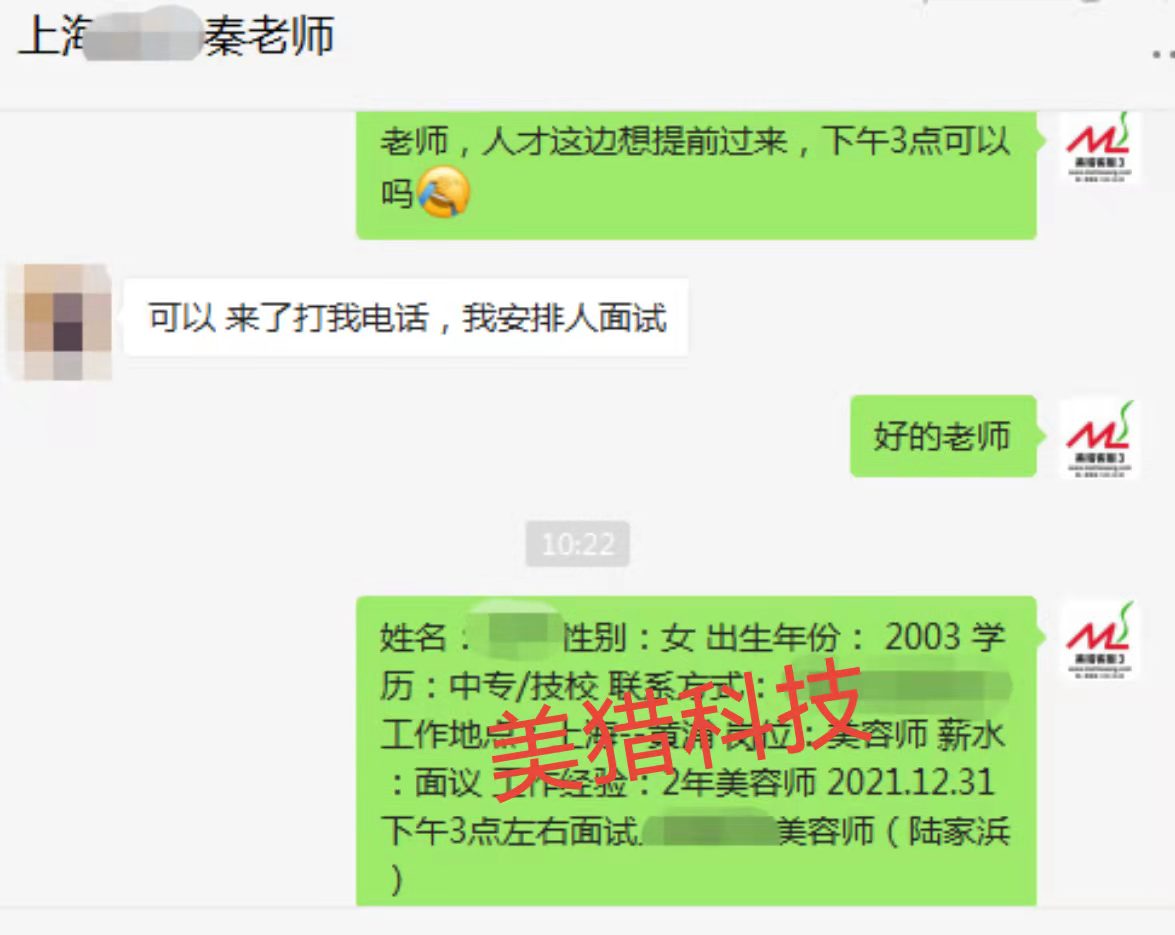1175x935 pixels.
Task: Select the white bubble 可以 来了打我电话
Action: (x=406, y=318)
